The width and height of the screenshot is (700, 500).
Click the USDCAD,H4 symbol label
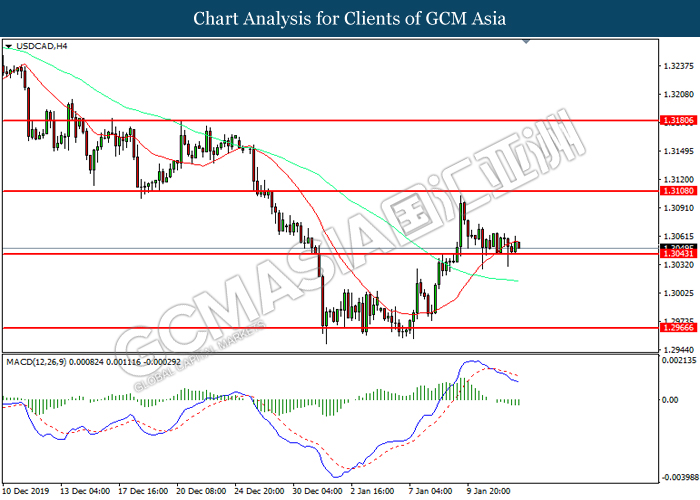tap(42, 46)
